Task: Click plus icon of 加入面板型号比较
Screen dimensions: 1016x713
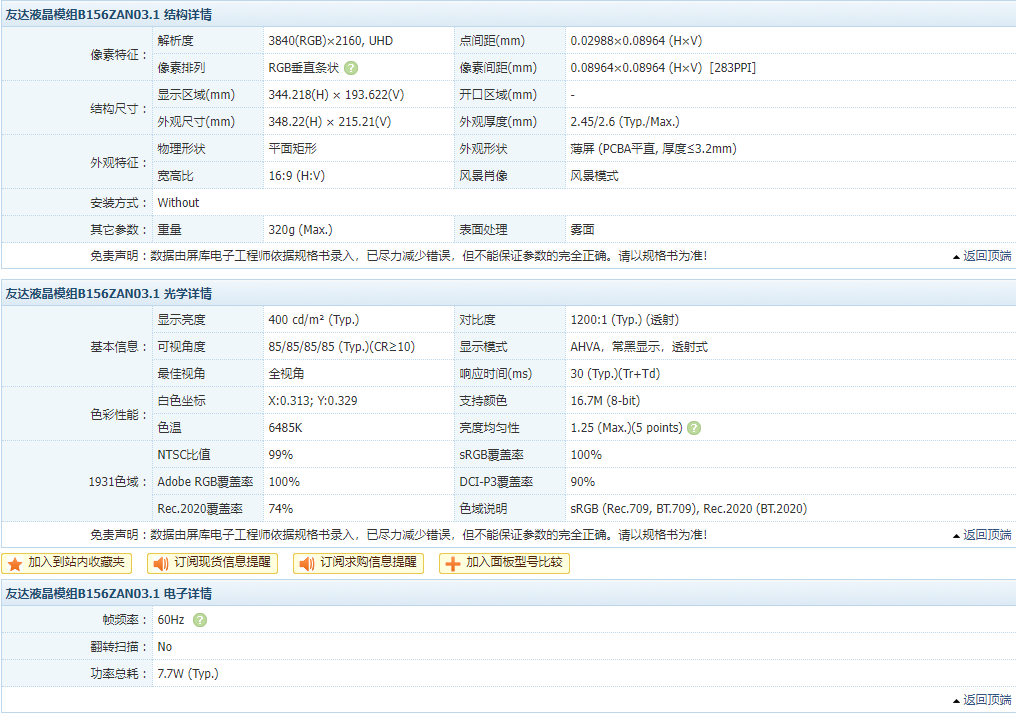Action: point(453,564)
